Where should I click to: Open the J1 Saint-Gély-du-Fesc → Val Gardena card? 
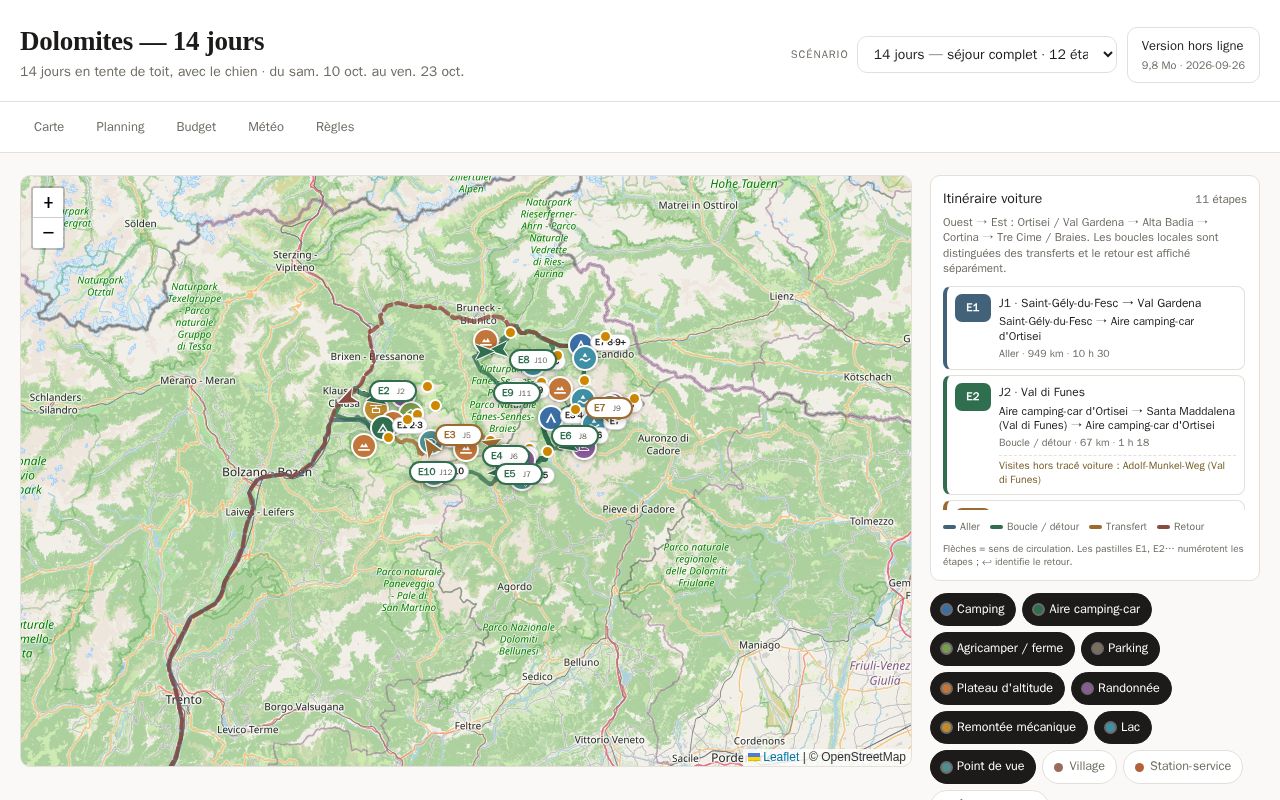click(x=1094, y=328)
